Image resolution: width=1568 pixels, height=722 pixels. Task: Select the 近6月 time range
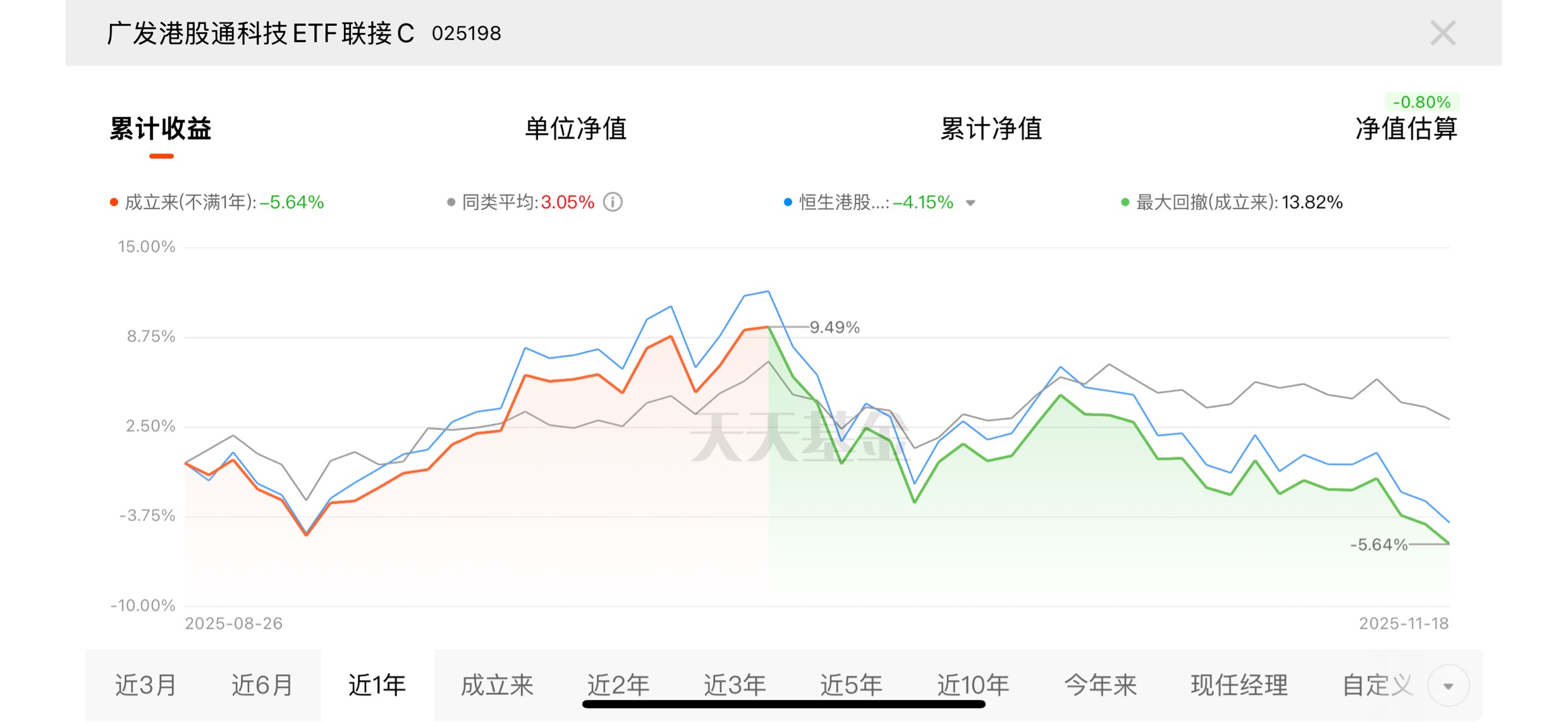point(262,685)
